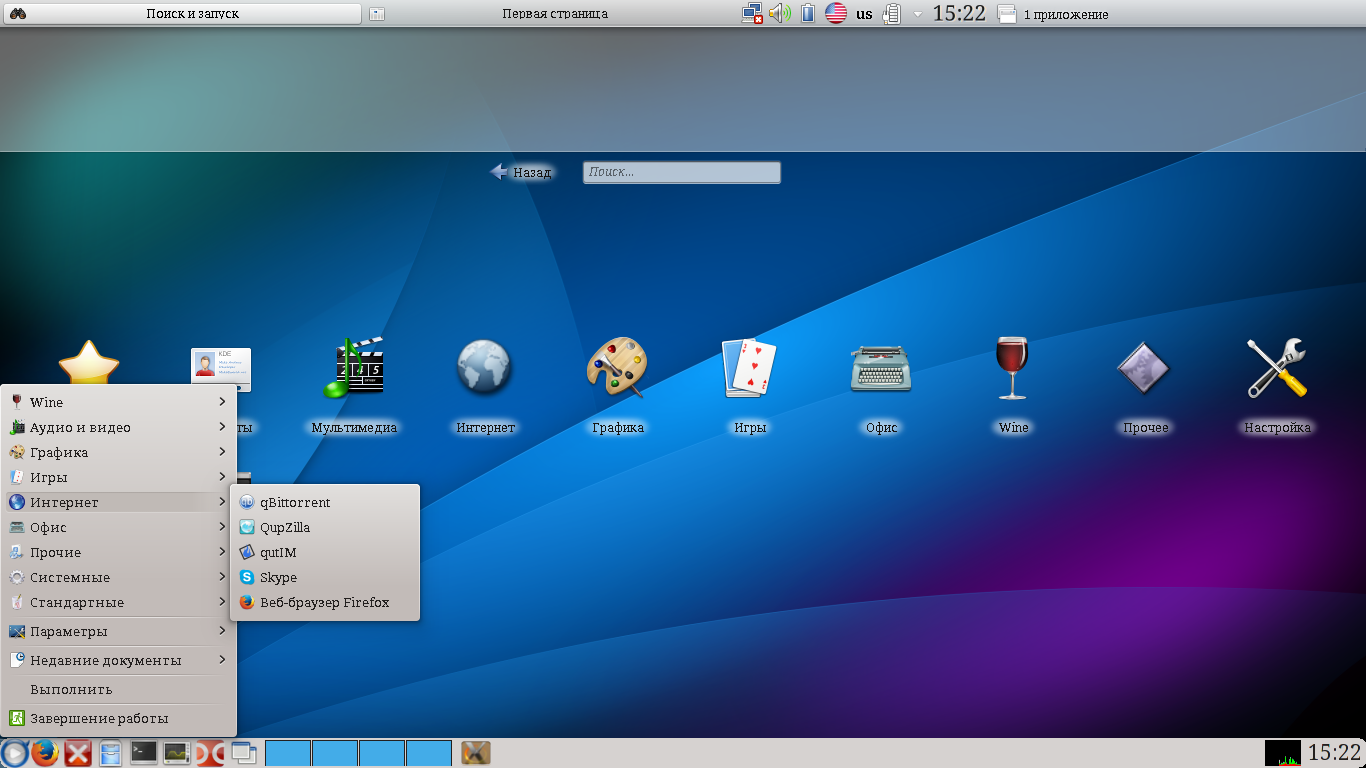The image size is (1366, 768).
Task: Toggle the show desktop taskbar icon
Action: click(x=244, y=753)
